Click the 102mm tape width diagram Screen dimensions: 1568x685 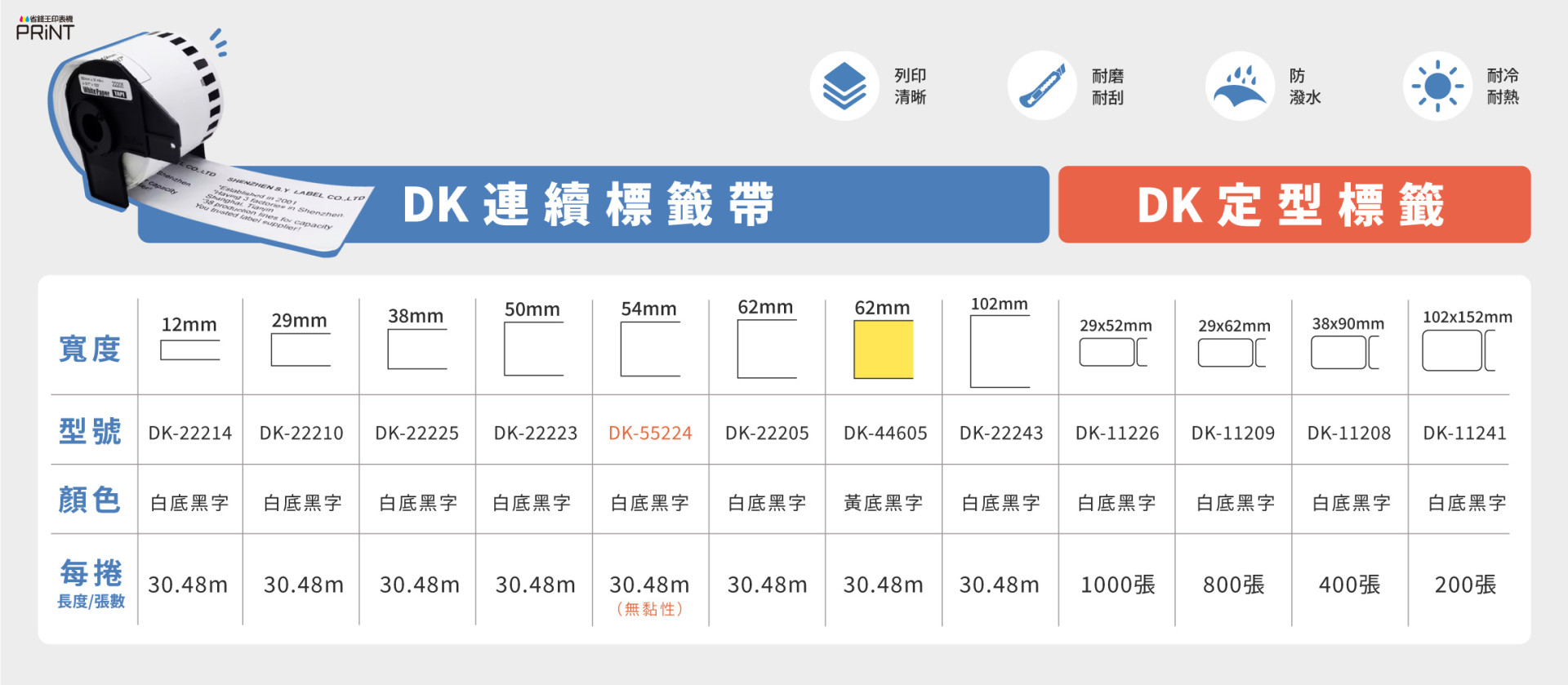pyautogui.click(x=1000, y=351)
